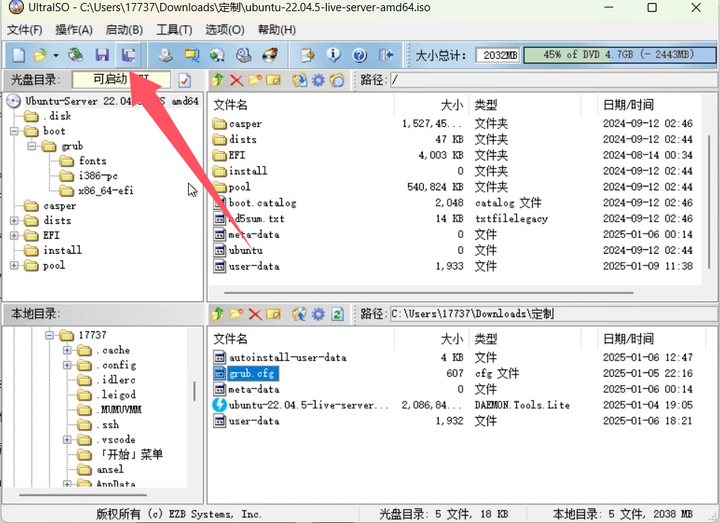Click the virtual drive with disc icon
720x523 pixels.
pyautogui.click(x=244, y=55)
